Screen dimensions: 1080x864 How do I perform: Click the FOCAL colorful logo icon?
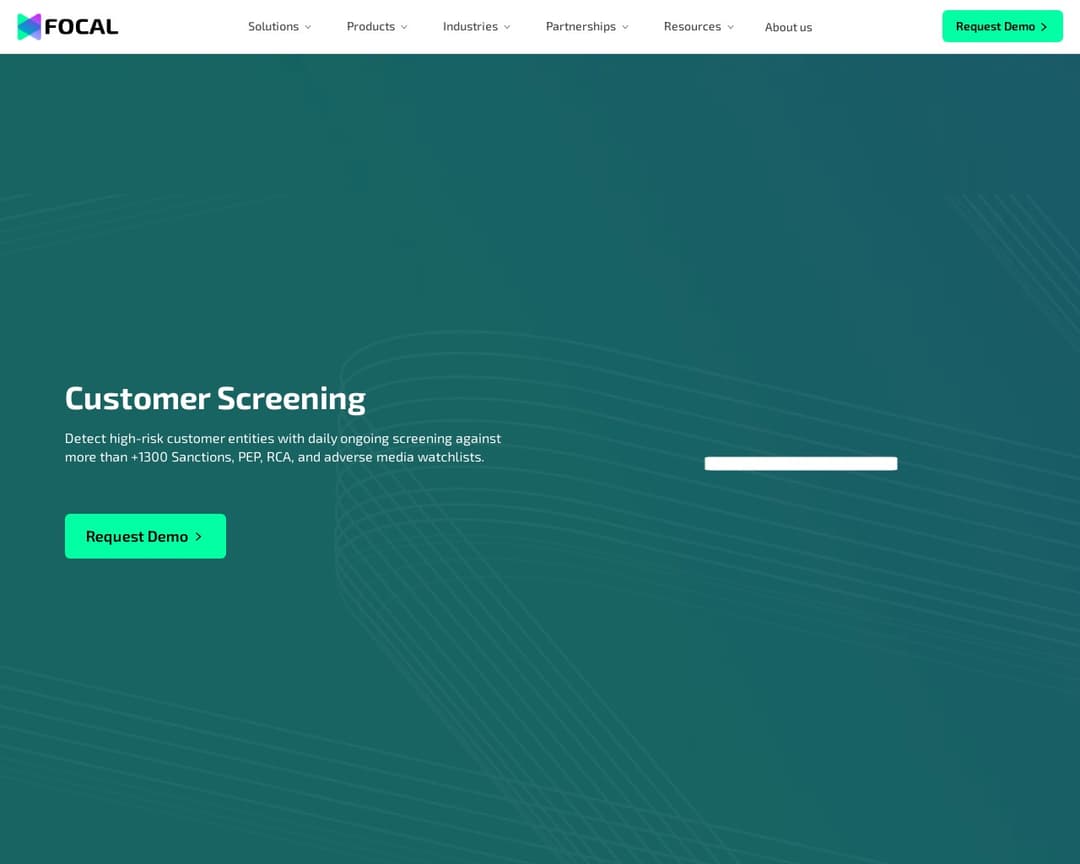coord(29,27)
